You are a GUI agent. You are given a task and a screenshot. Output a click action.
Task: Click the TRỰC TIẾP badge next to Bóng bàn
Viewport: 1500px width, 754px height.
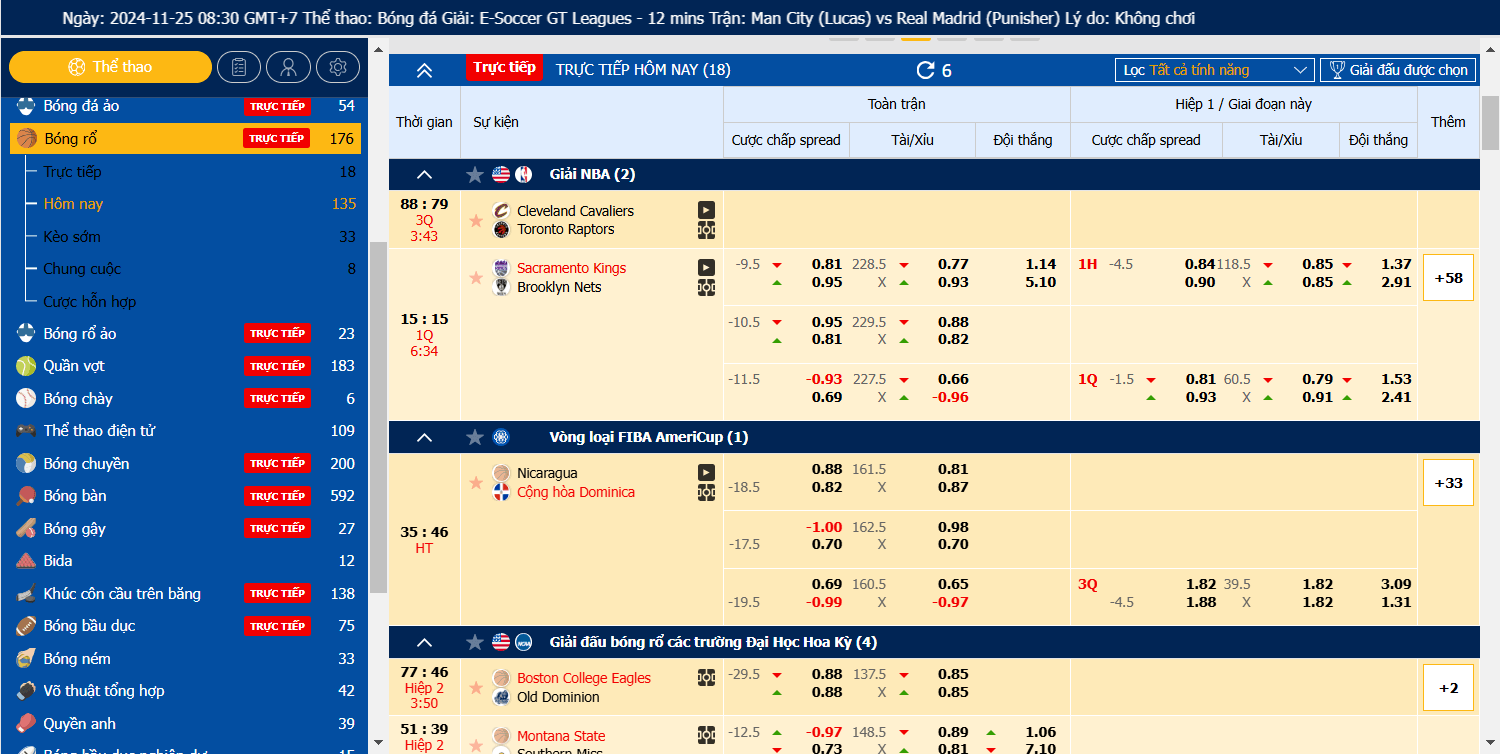[277, 496]
